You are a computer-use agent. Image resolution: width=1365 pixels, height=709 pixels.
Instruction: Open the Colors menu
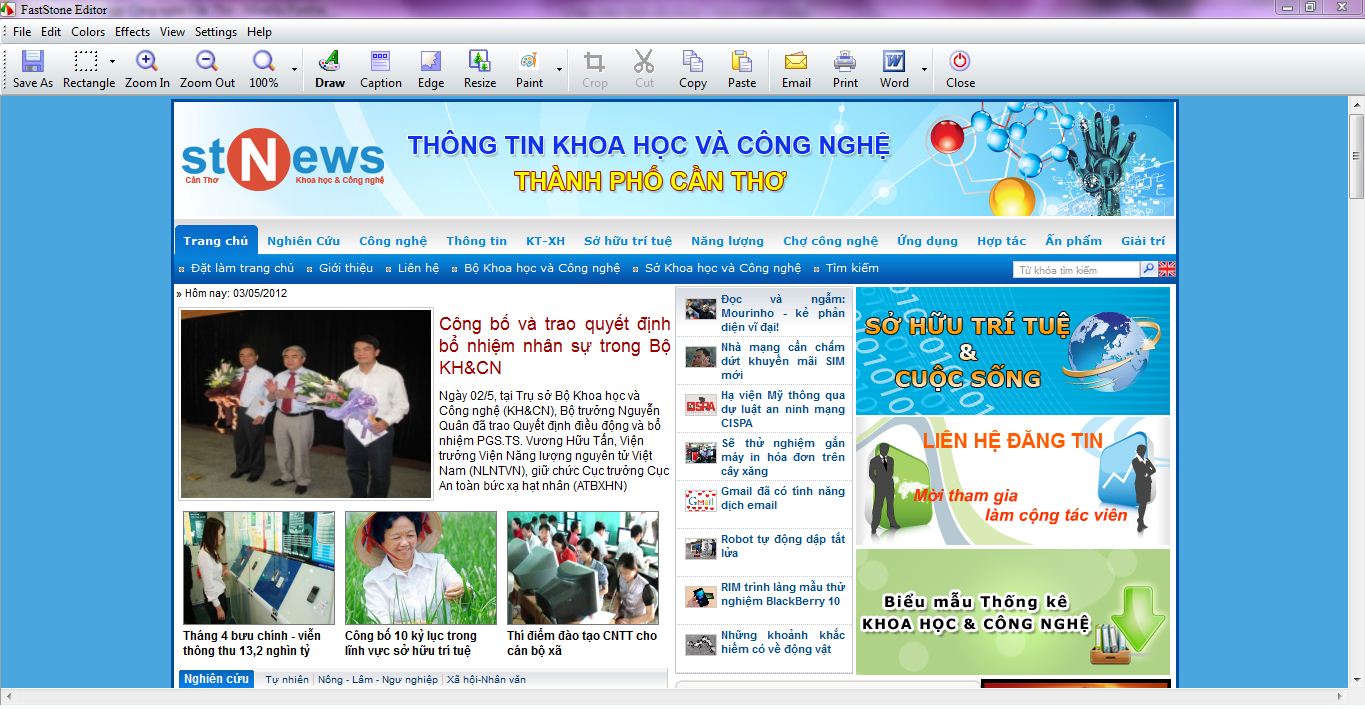[x=88, y=32]
